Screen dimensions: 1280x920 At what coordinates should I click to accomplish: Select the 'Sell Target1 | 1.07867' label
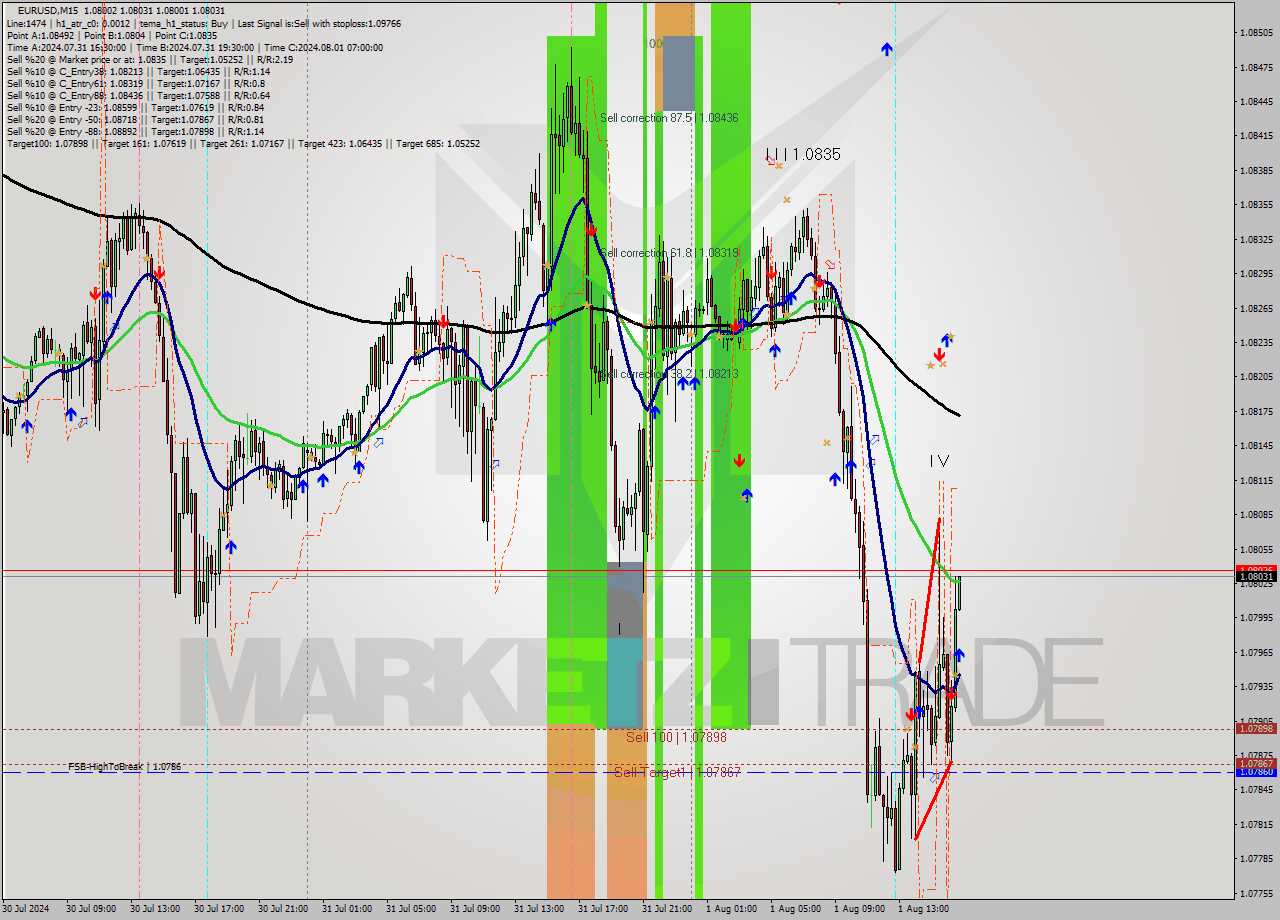(x=677, y=772)
